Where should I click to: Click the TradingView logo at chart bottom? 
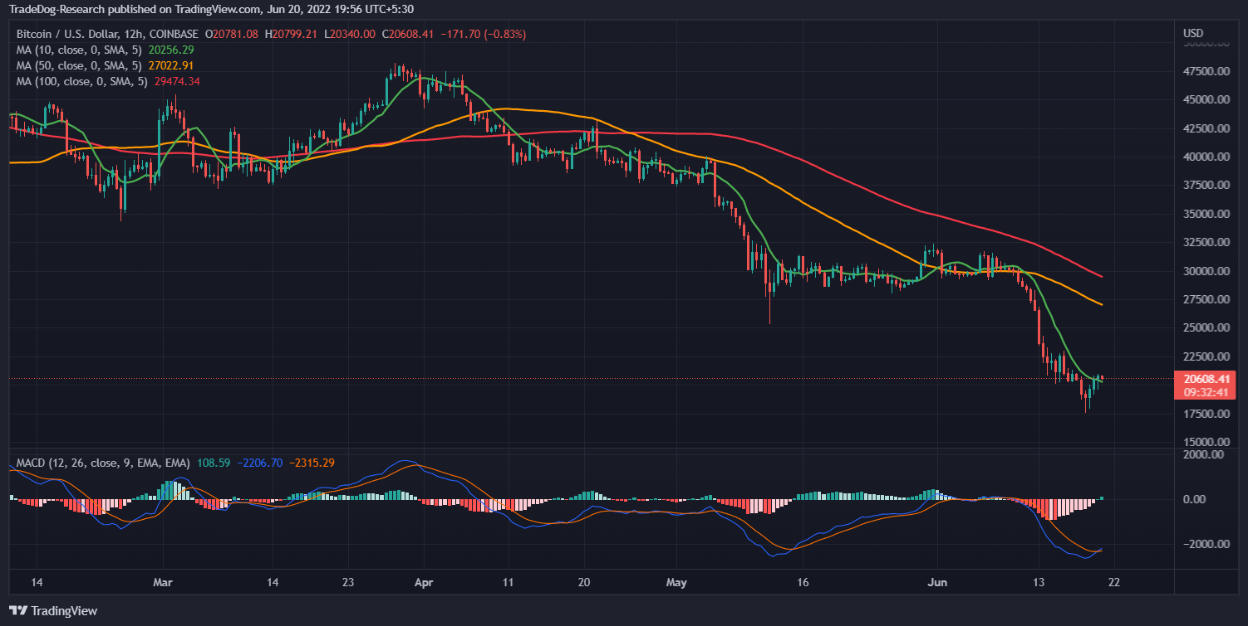coord(52,610)
